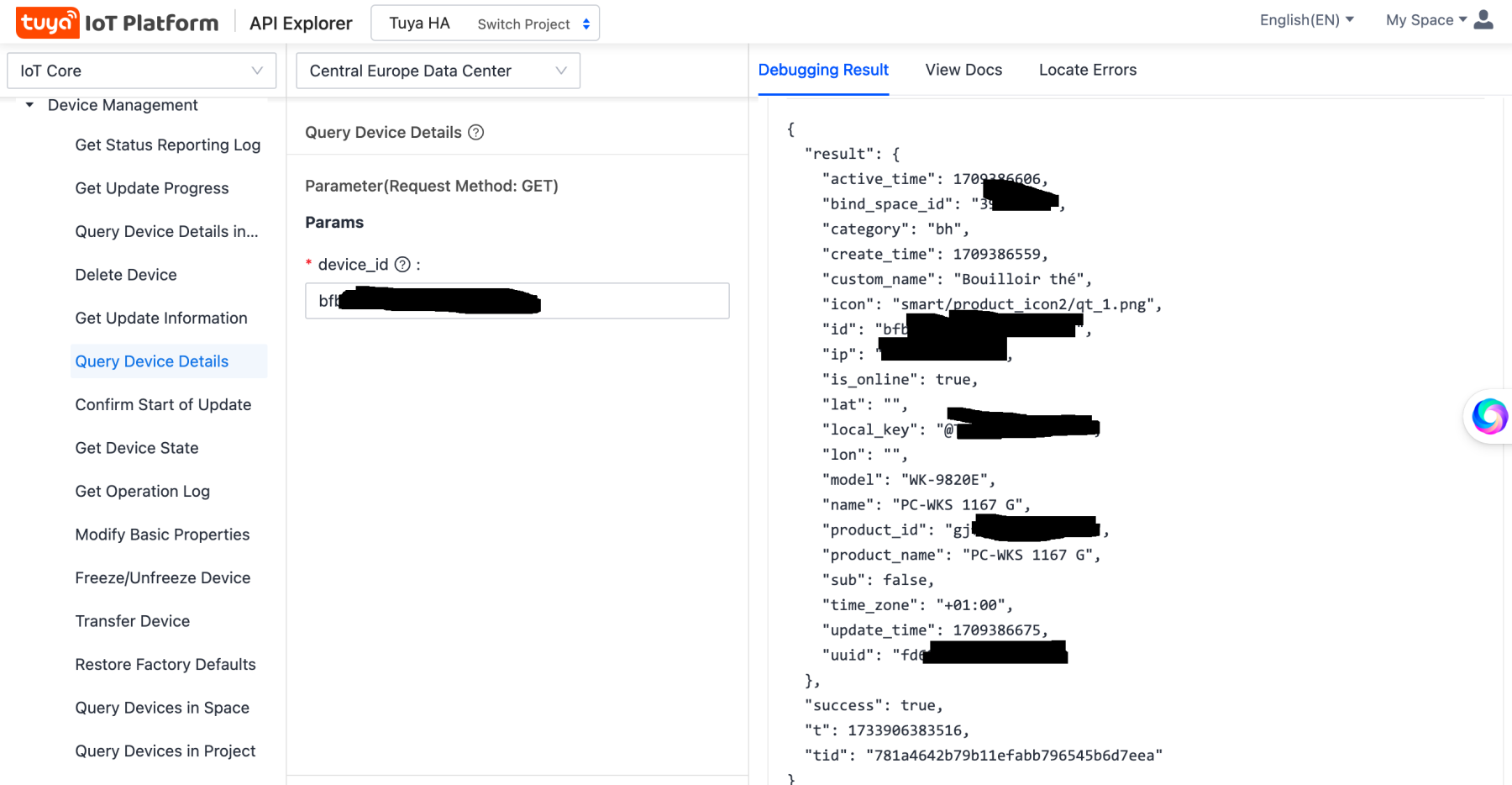Switch to Debugging Result tab
The image size is (1512, 785).
pos(823,70)
